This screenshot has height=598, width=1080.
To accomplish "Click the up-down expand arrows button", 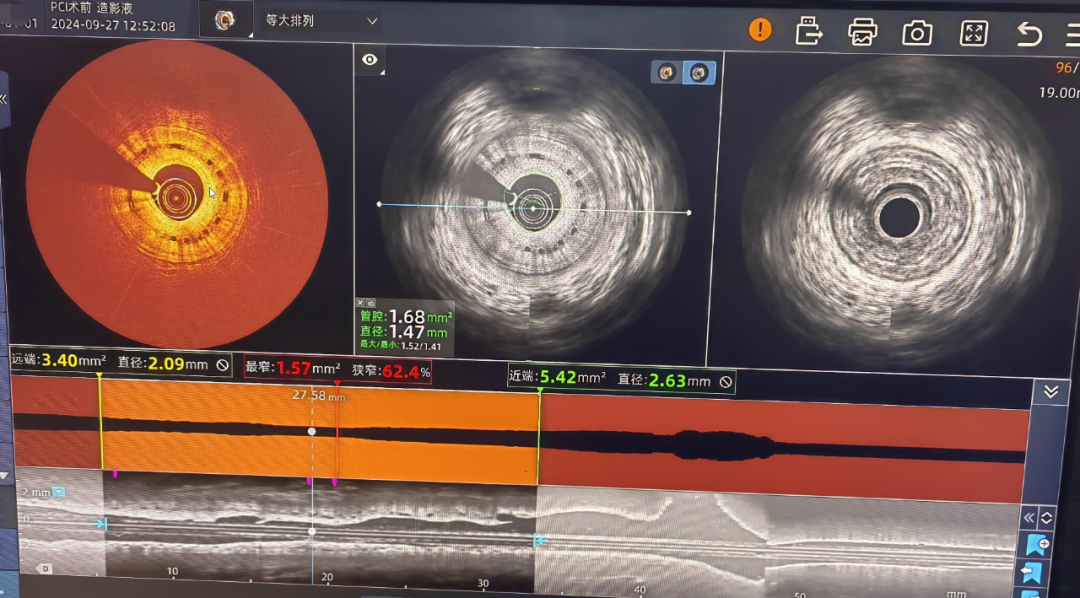I will point(1047,517).
